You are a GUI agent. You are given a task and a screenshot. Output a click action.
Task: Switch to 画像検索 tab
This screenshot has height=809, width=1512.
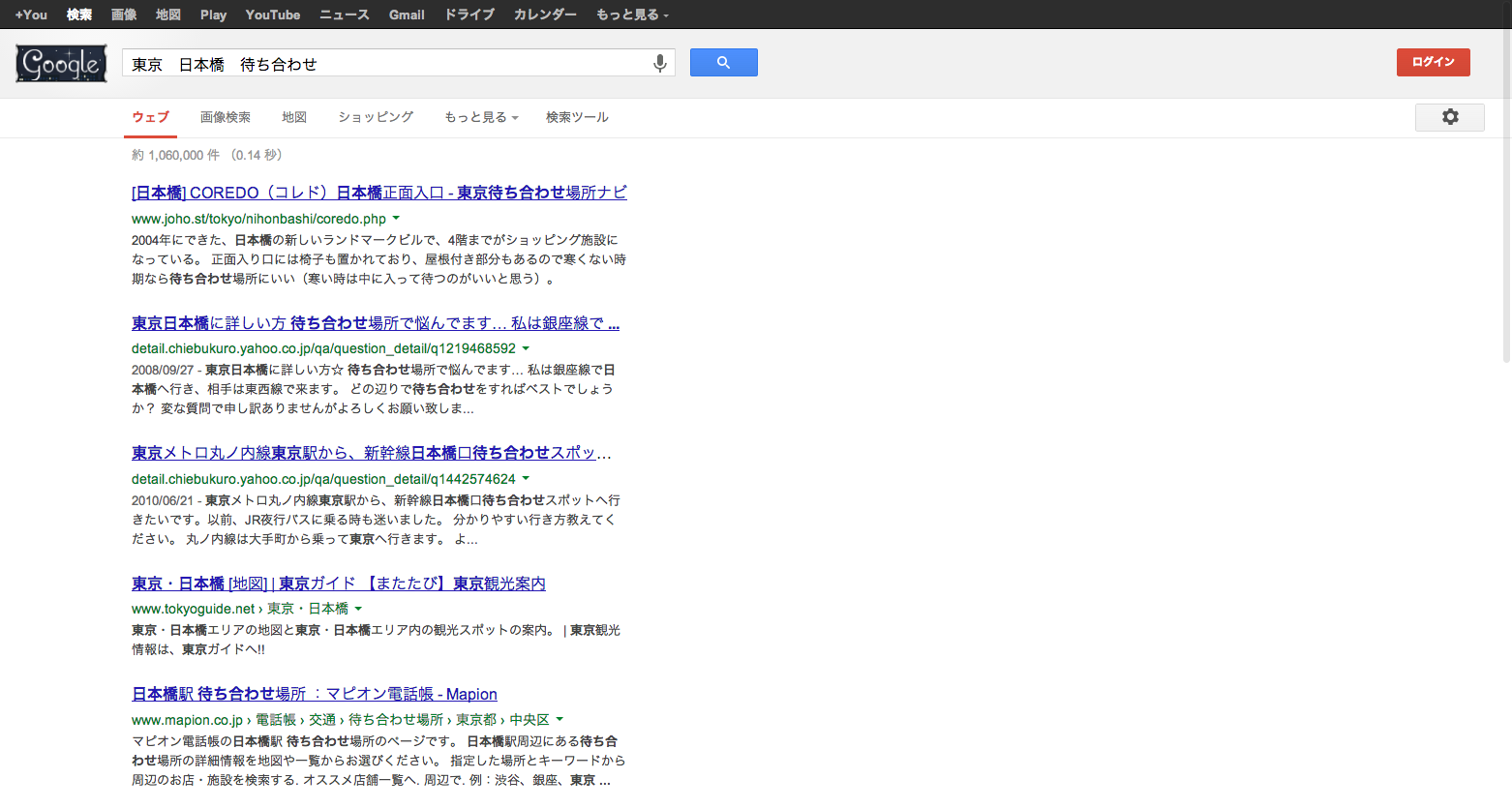point(225,117)
